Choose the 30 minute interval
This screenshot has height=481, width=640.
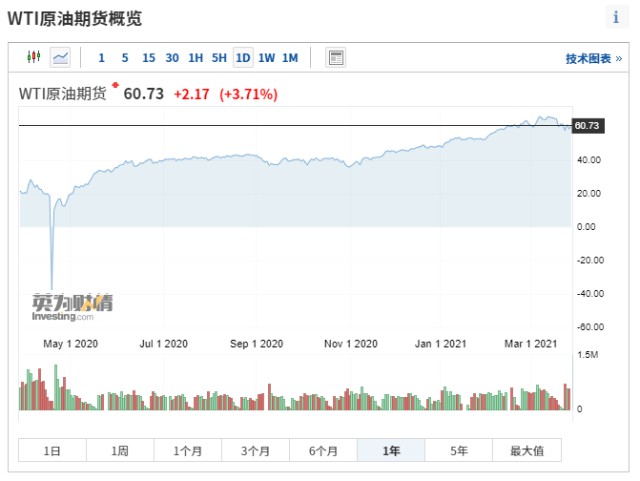pyautogui.click(x=172, y=58)
